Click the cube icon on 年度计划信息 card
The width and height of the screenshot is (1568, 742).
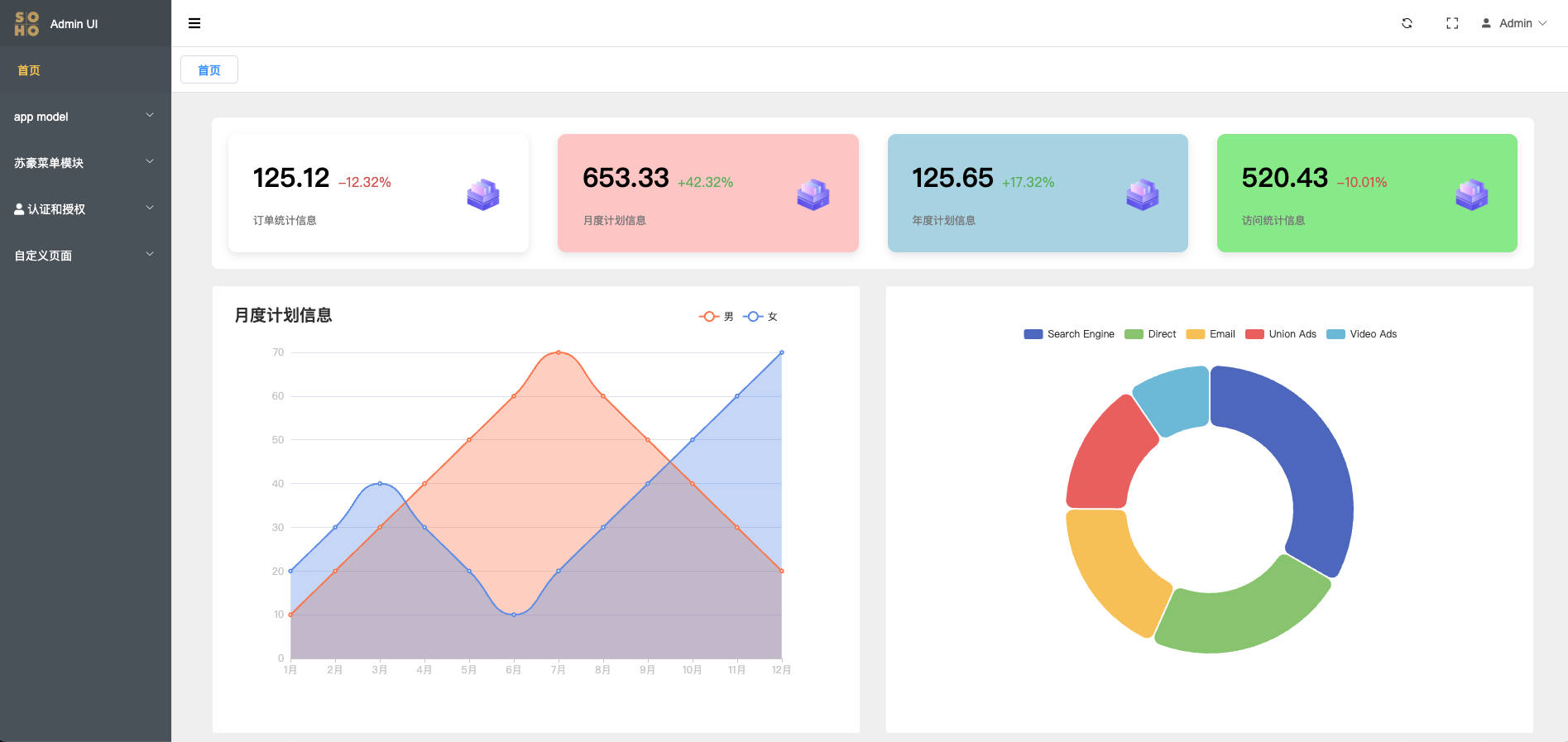(1143, 194)
